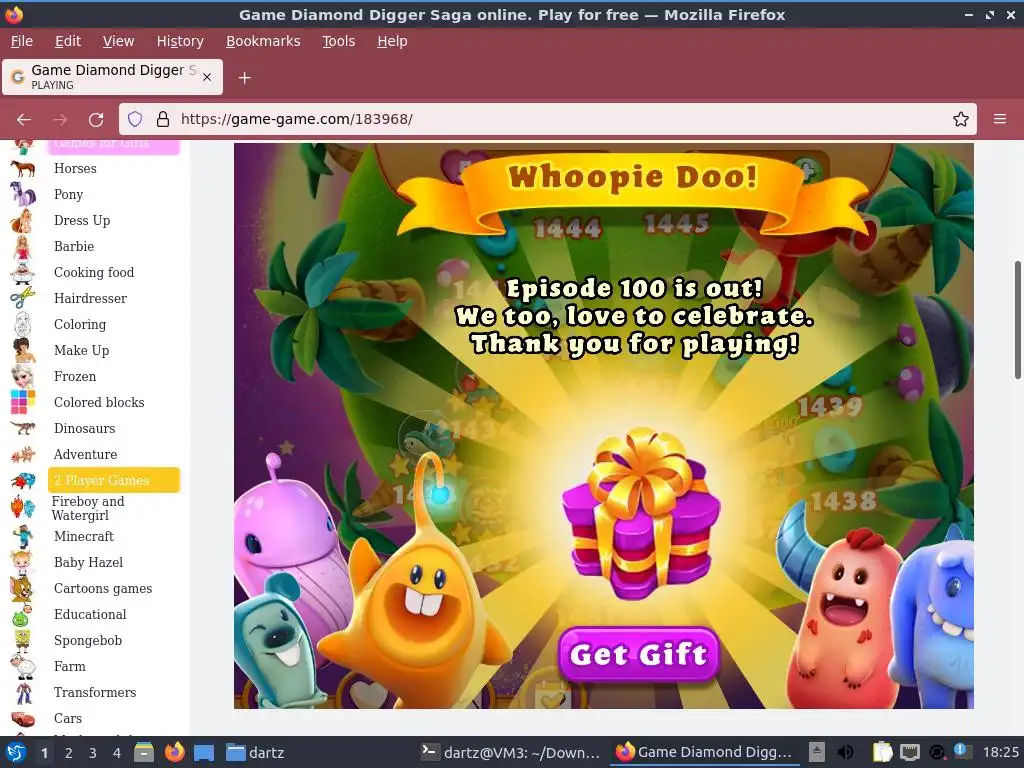The width and height of the screenshot is (1024, 768).
Task: Open the Tools menu
Action: pyautogui.click(x=338, y=41)
